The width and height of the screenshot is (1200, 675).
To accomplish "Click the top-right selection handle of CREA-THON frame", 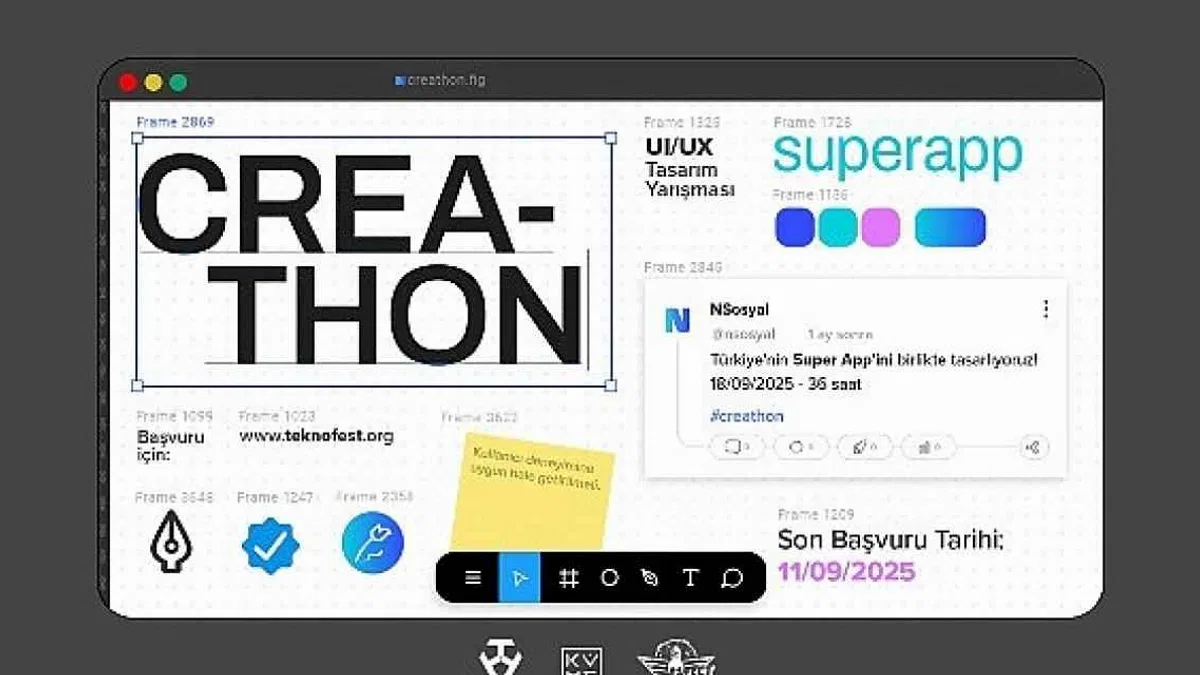I will pos(611,137).
